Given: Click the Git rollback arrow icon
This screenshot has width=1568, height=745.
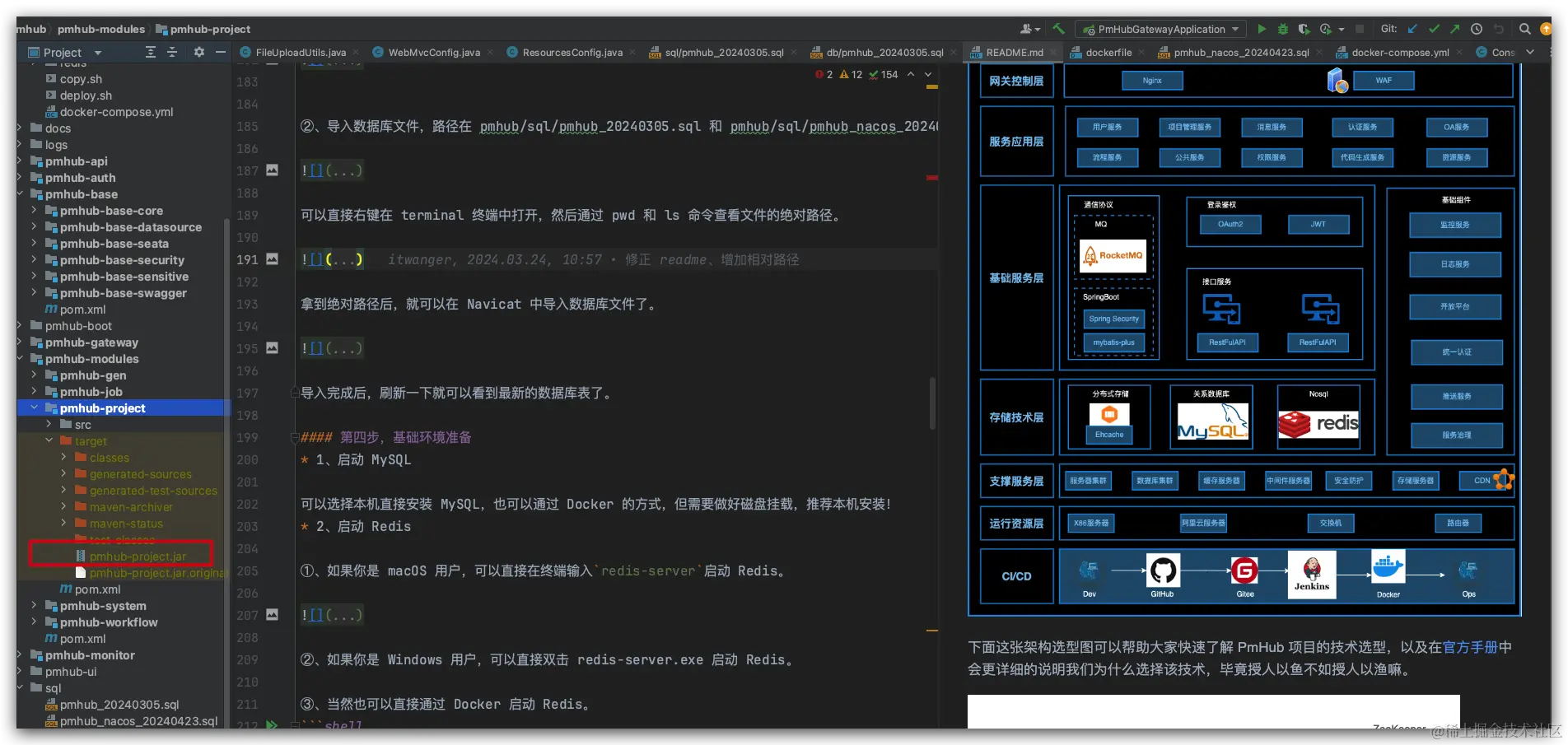Looking at the screenshot, I should point(1499,29).
